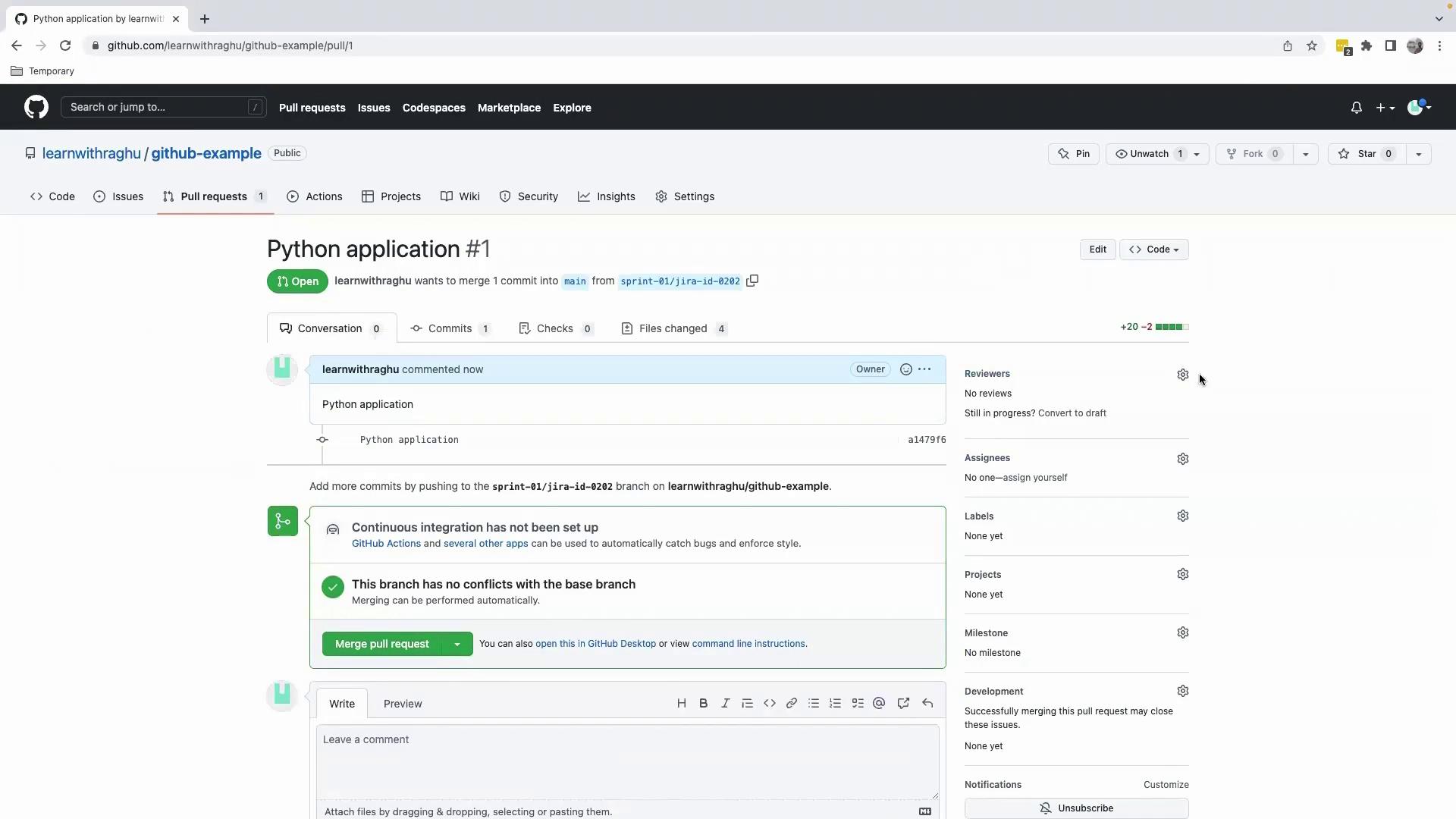
Task: Click the Convert to draft link
Action: point(1072,413)
